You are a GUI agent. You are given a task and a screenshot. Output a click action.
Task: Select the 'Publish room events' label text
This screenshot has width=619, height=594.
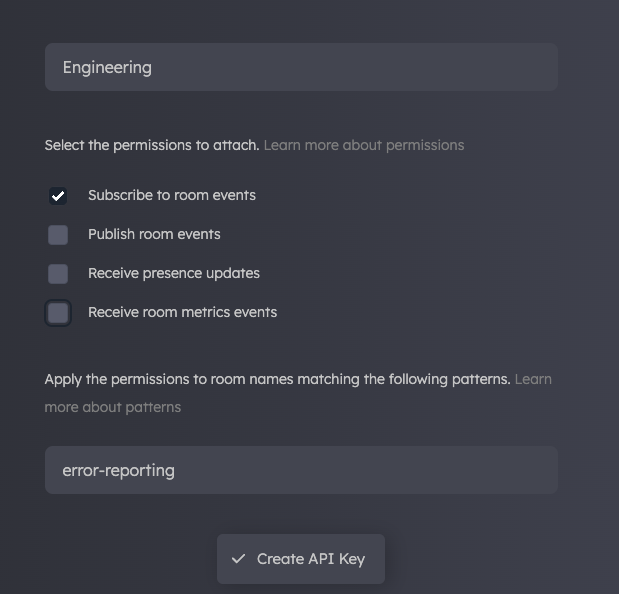[x=154, y=234]
